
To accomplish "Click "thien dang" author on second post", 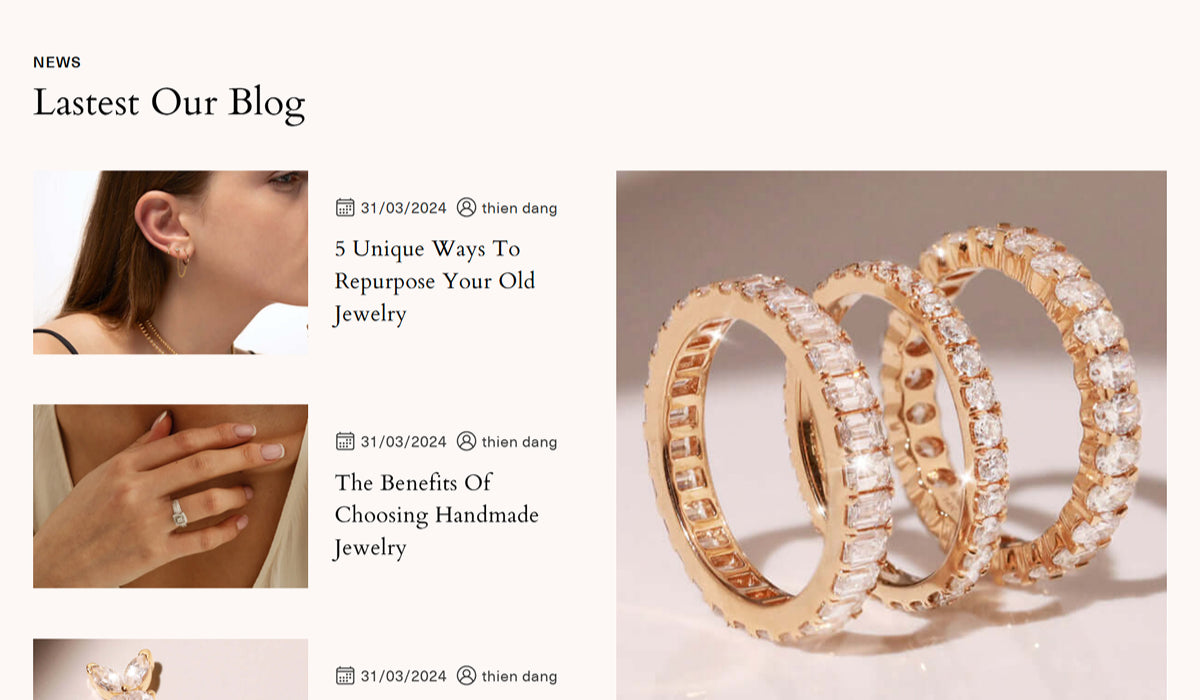I will (519, 442).
